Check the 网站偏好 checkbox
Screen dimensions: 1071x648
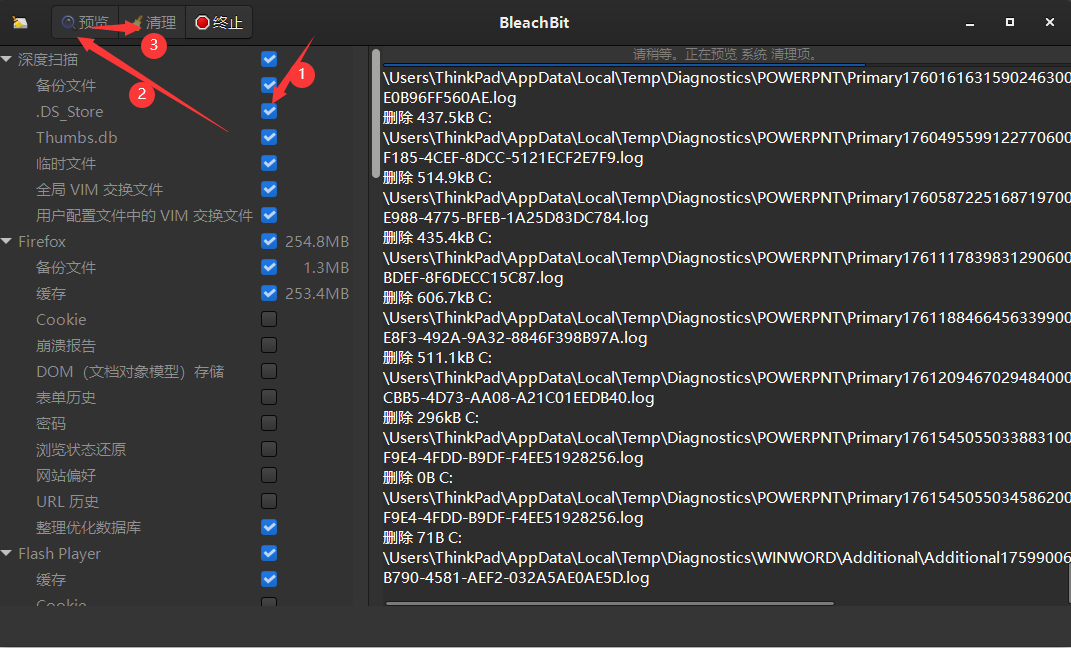tap(269, 475)
